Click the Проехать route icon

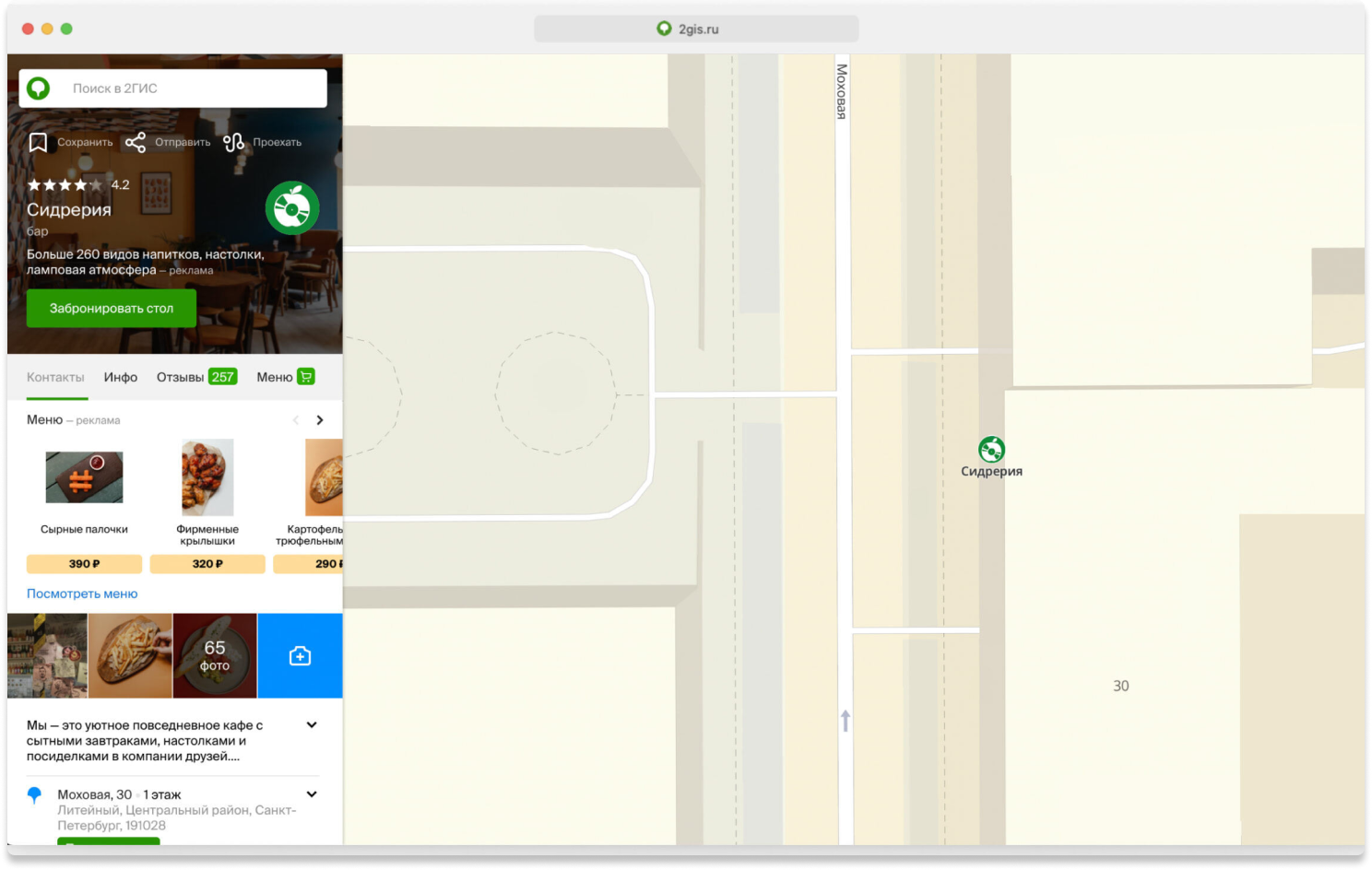(234, 143)
